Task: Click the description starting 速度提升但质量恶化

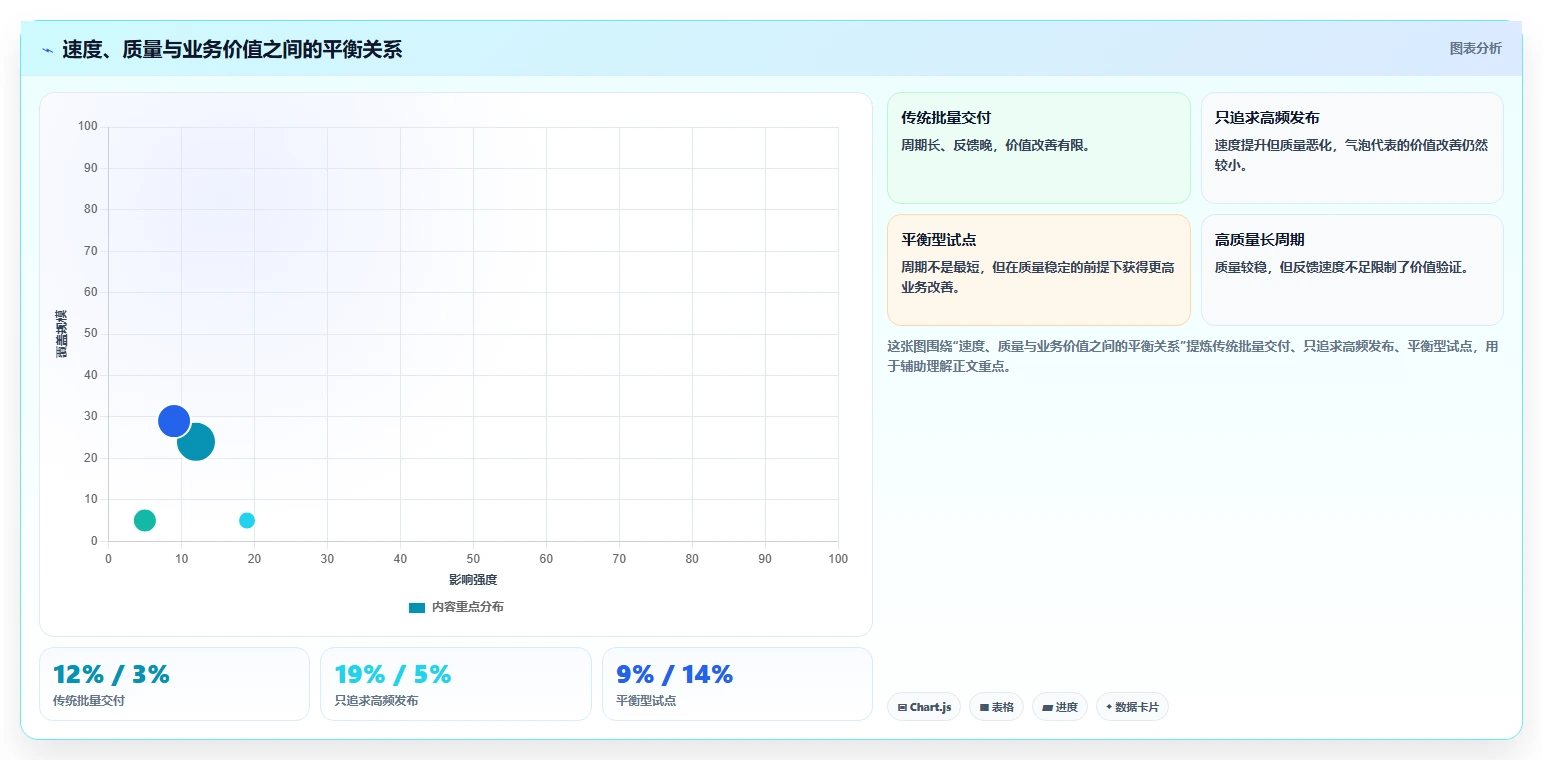Action: click(x=1350, y=155)
